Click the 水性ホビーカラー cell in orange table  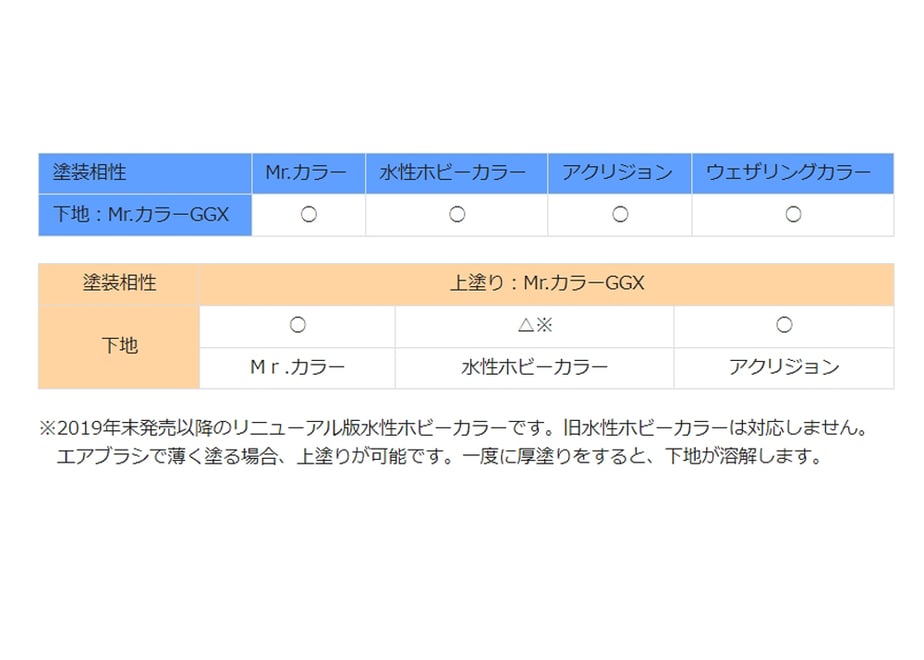(534, 368)
